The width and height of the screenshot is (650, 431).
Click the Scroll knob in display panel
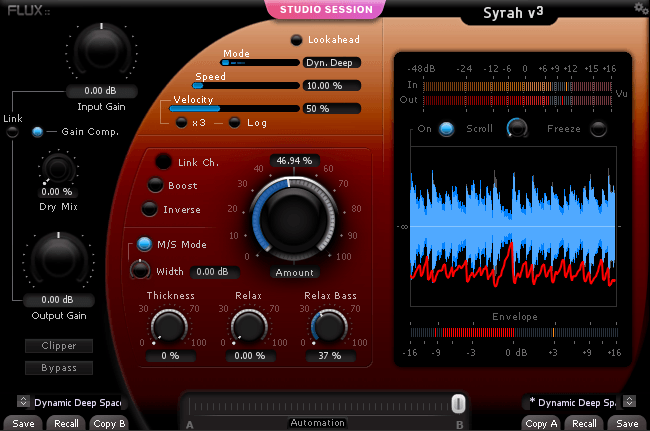coord(517,128)
